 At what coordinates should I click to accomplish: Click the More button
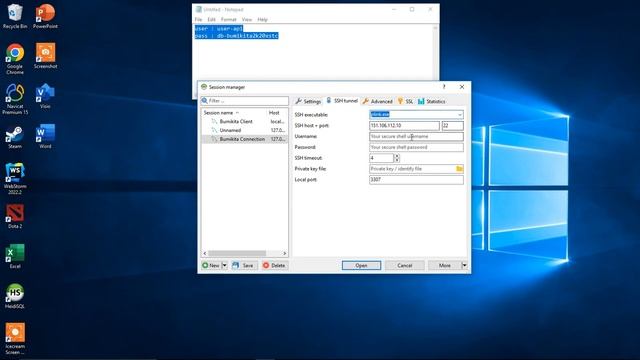pyautogui.click(x=444, y=265)
